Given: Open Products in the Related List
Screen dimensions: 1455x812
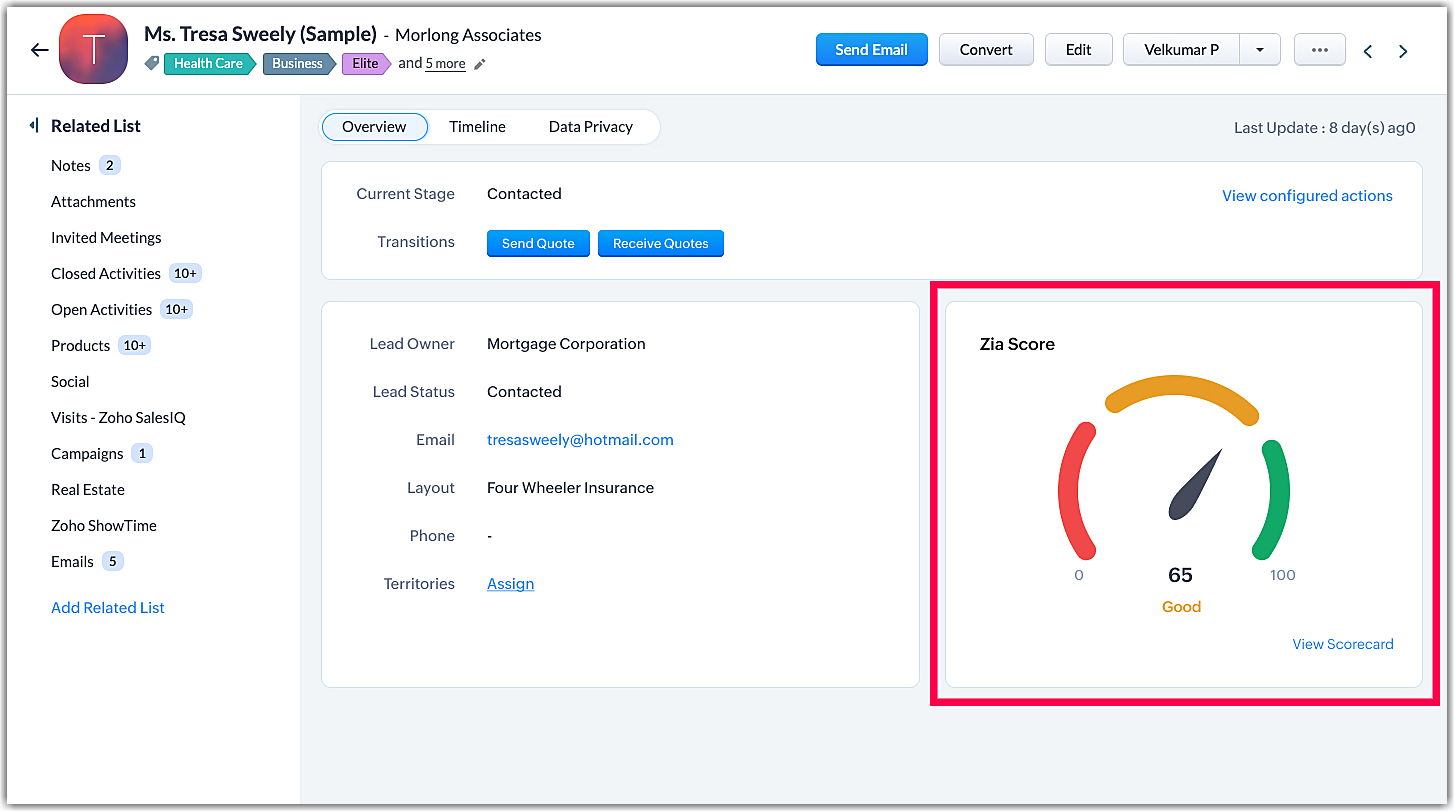Looking at the screenshot, I should pos(80,346).
